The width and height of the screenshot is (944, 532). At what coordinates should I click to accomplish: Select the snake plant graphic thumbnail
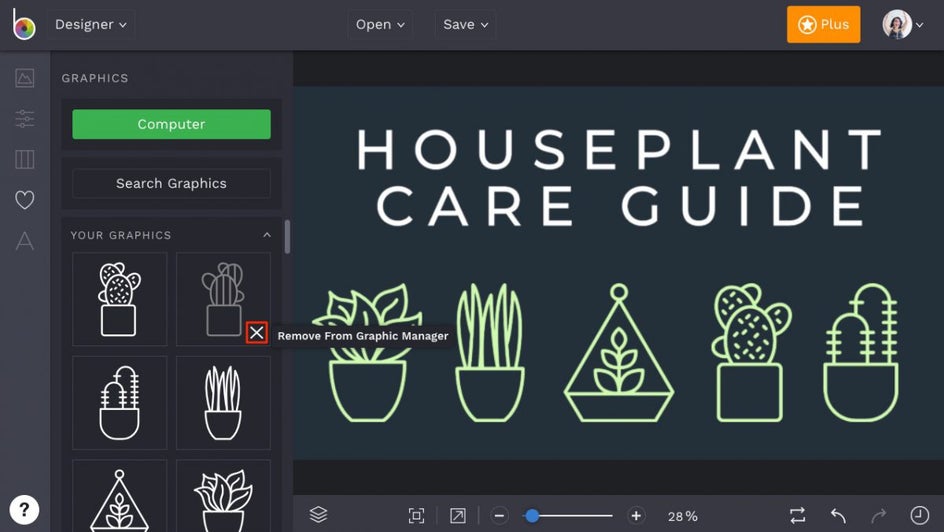coord(223,403)
